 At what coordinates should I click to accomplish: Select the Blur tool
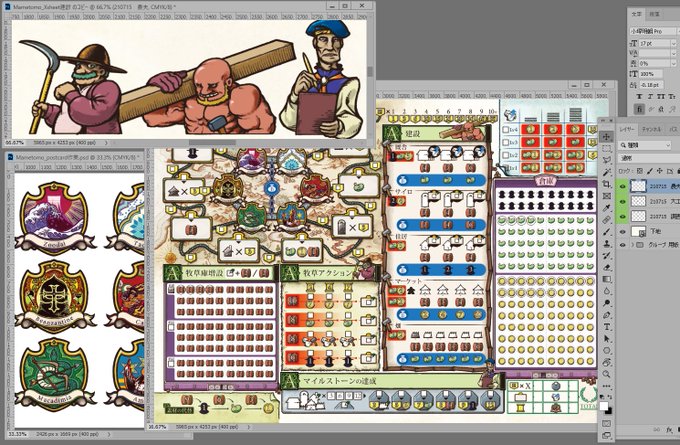coord(606,291)
